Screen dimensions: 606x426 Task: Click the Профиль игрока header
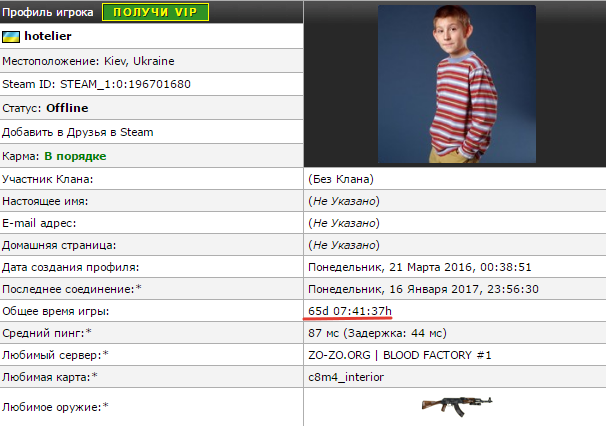(x=46, y=12)
